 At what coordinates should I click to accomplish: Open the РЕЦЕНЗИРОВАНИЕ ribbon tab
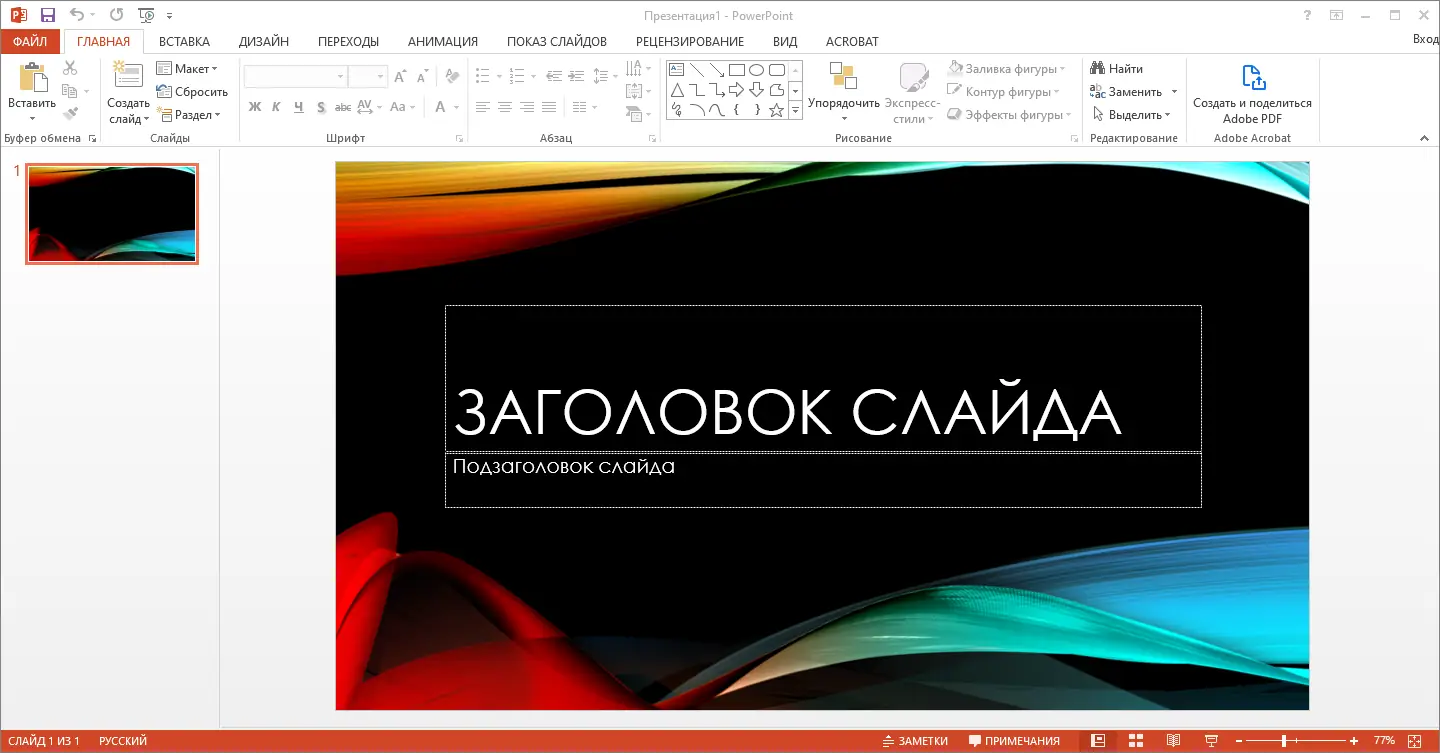coord(690,41)
